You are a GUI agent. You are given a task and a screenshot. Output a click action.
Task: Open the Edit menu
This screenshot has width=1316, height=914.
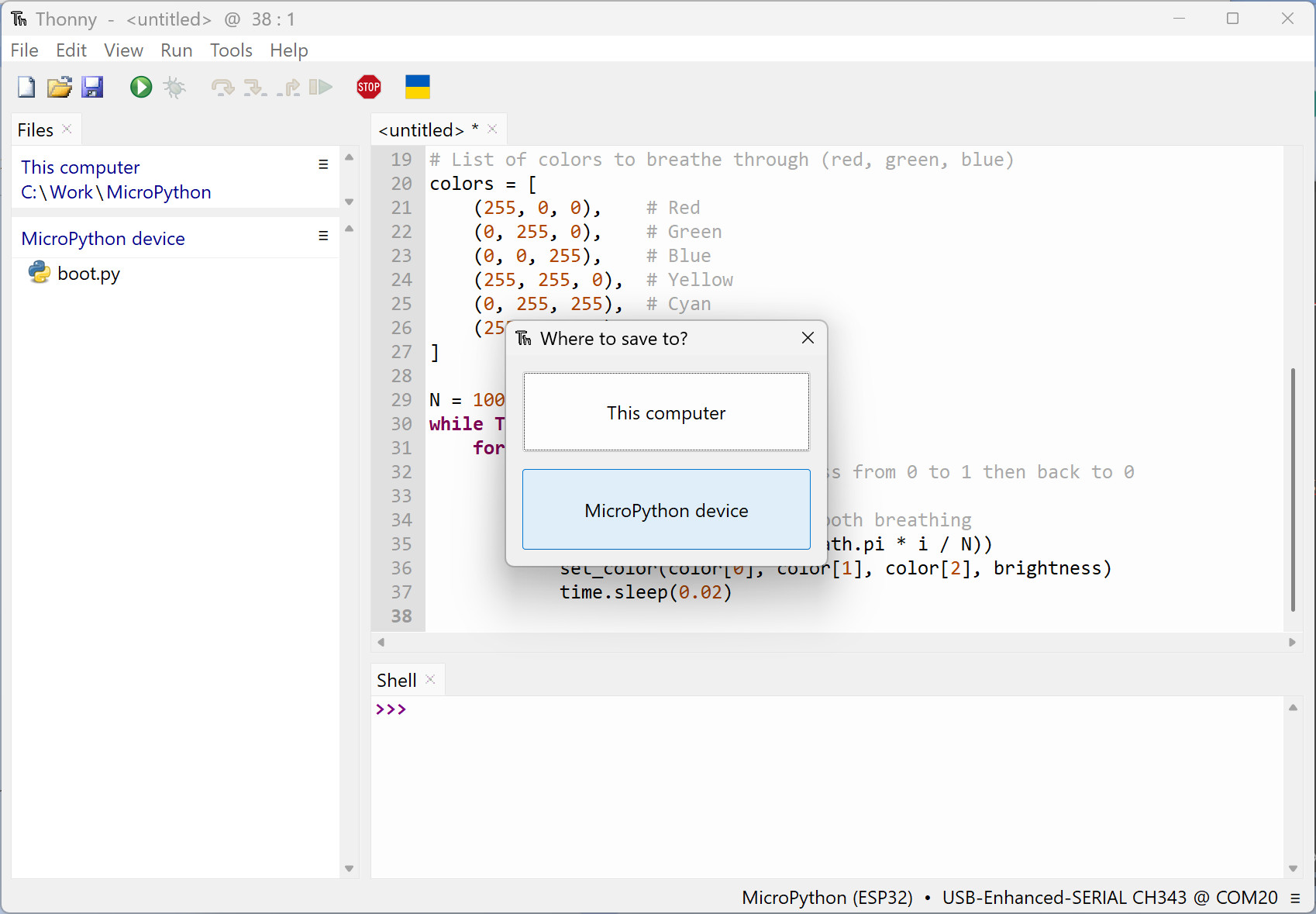point(71,50)
